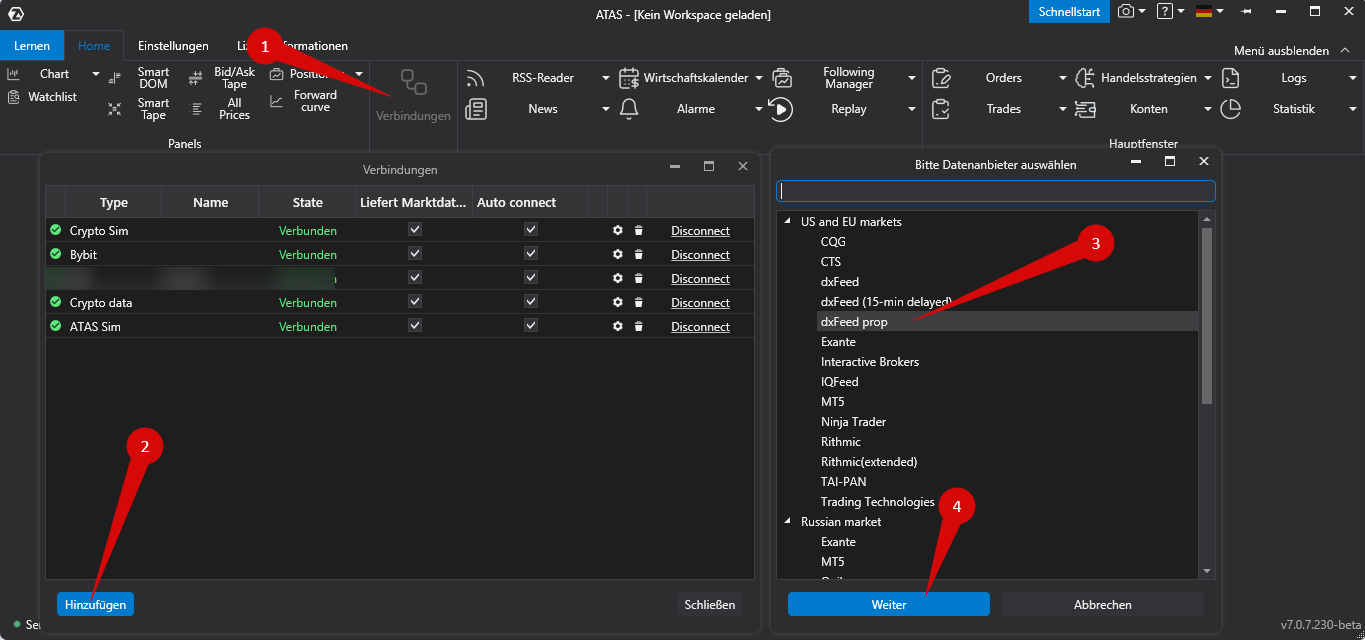
Task: Expand the Replay dropdown arrow
Action: 912,109
